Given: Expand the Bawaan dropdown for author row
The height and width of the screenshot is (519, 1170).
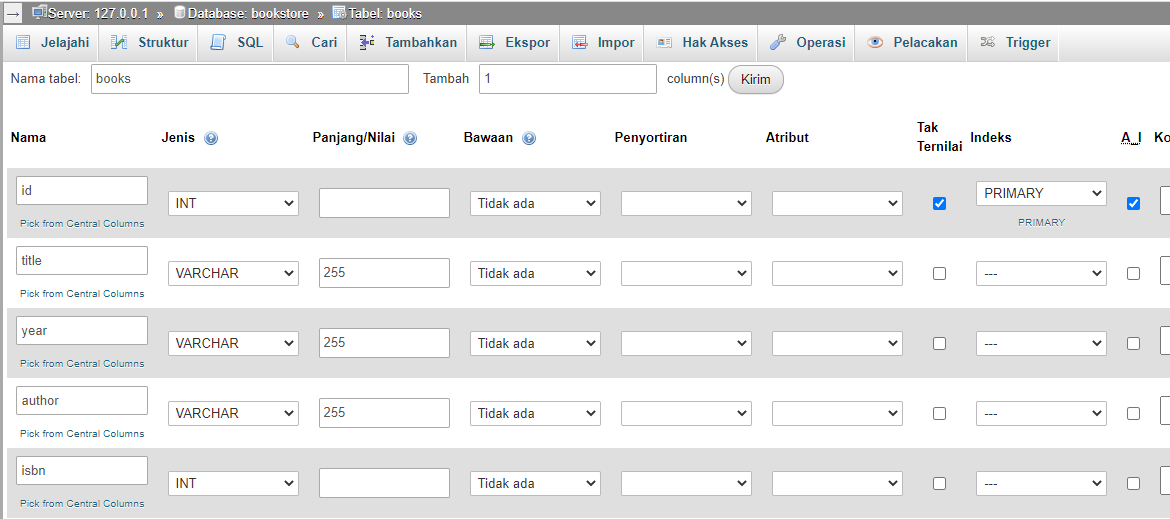Looking at the screenshot, I should tap(535, 413).
